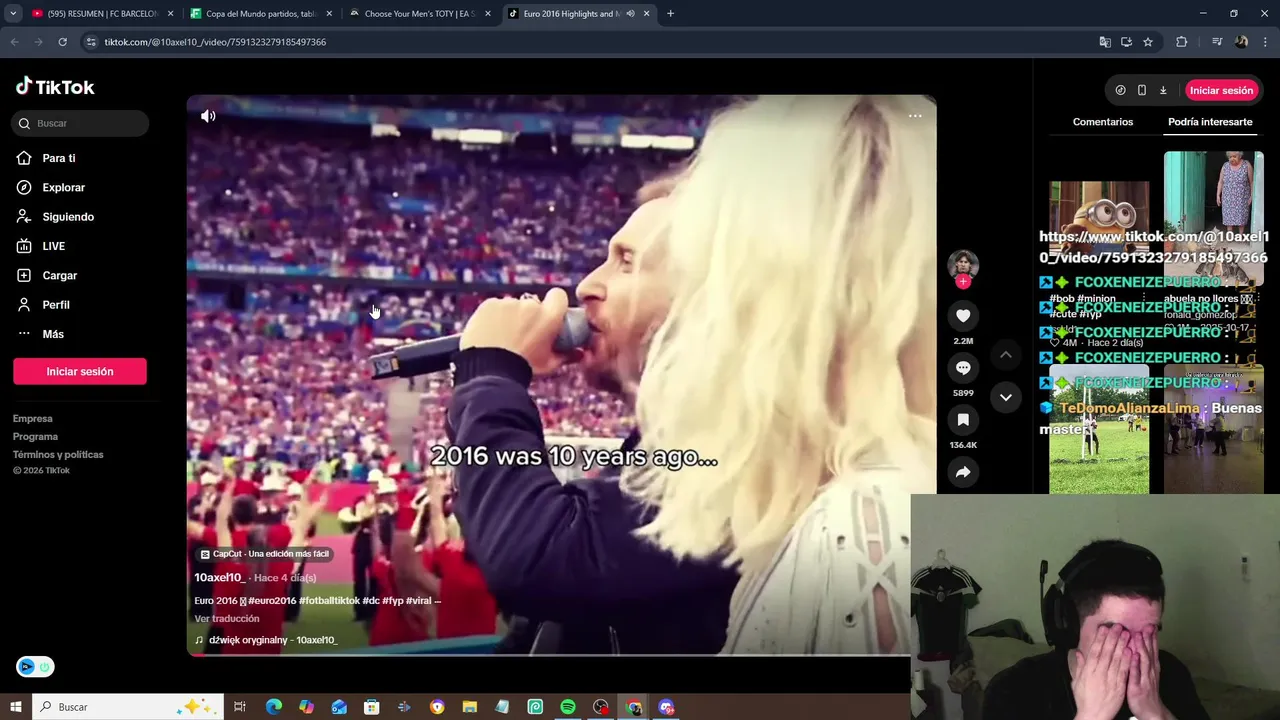This screenshot has height=720, width=1280.
Task: Bookmark this page with the star
Action: pyautogui.click(x=1148, y=42)
